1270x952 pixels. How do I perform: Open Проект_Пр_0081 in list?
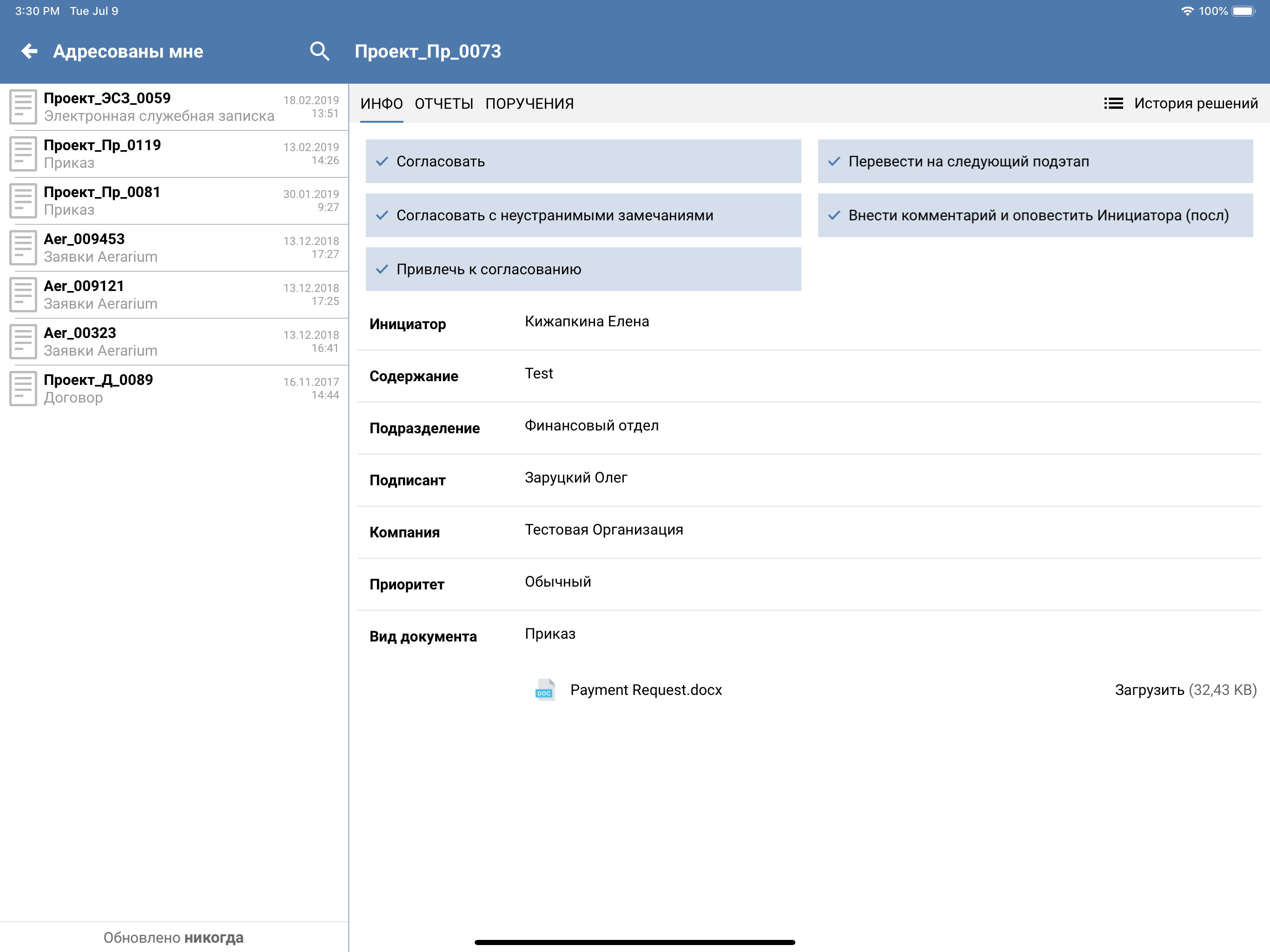pos(174,202)
